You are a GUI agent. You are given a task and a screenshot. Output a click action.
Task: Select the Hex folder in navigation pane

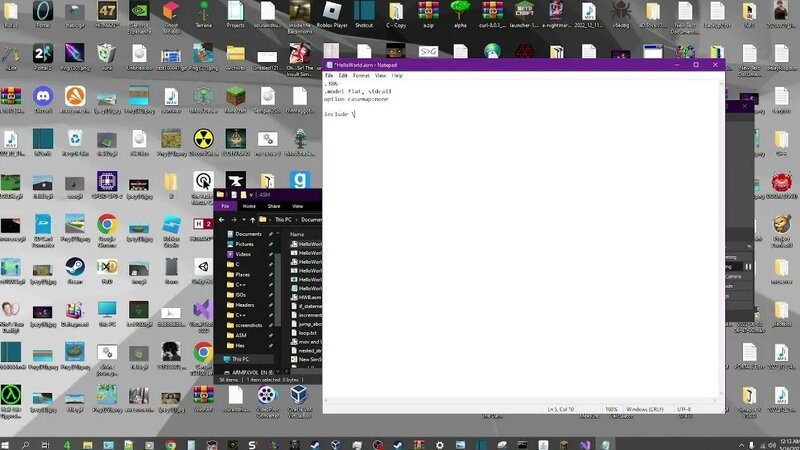pos(240,345)
